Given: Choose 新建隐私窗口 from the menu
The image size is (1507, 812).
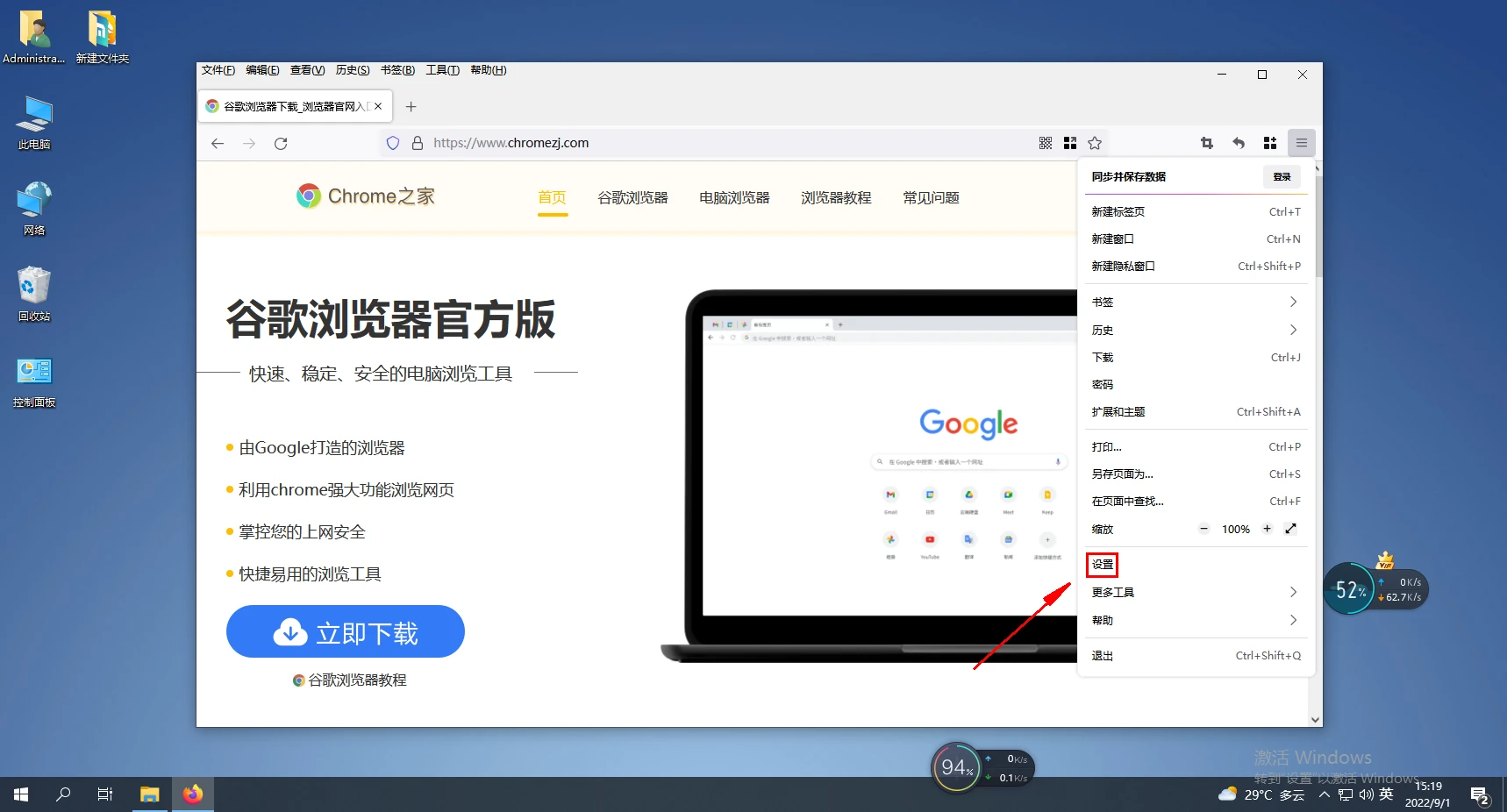Looking at the screenshot, I should click(1196, 266).
